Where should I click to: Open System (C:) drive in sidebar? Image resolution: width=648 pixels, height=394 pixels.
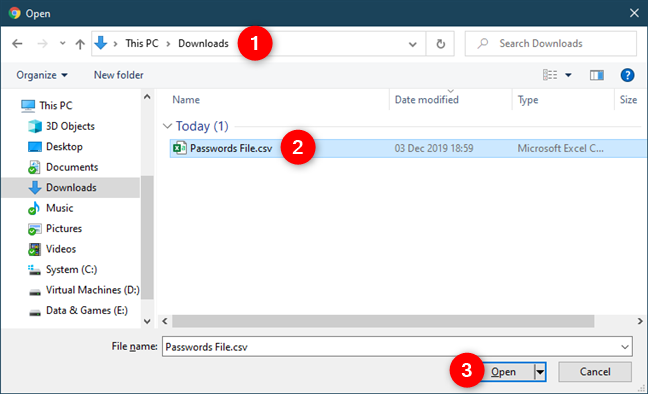pos(71,270)
